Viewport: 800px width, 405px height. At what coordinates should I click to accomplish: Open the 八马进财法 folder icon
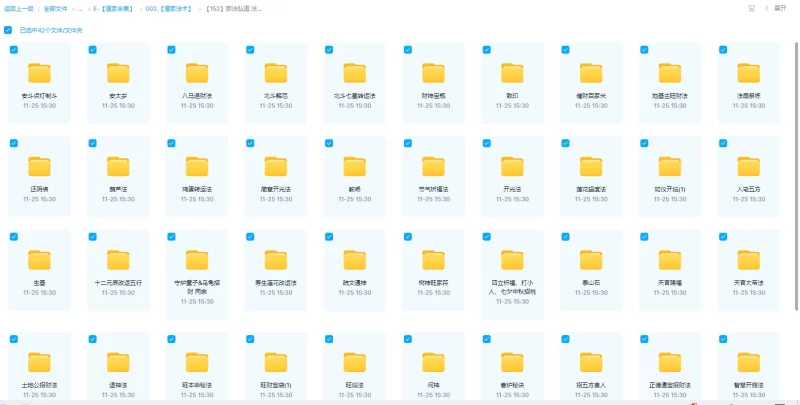pyautogui.click(x=197, y=73)
